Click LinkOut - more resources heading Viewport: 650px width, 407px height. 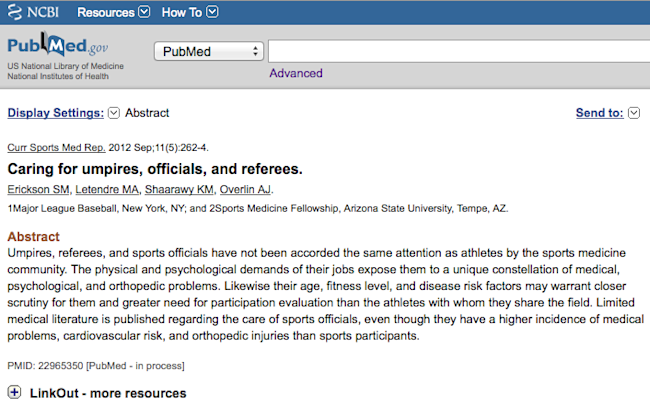click(x=108, y=393)
